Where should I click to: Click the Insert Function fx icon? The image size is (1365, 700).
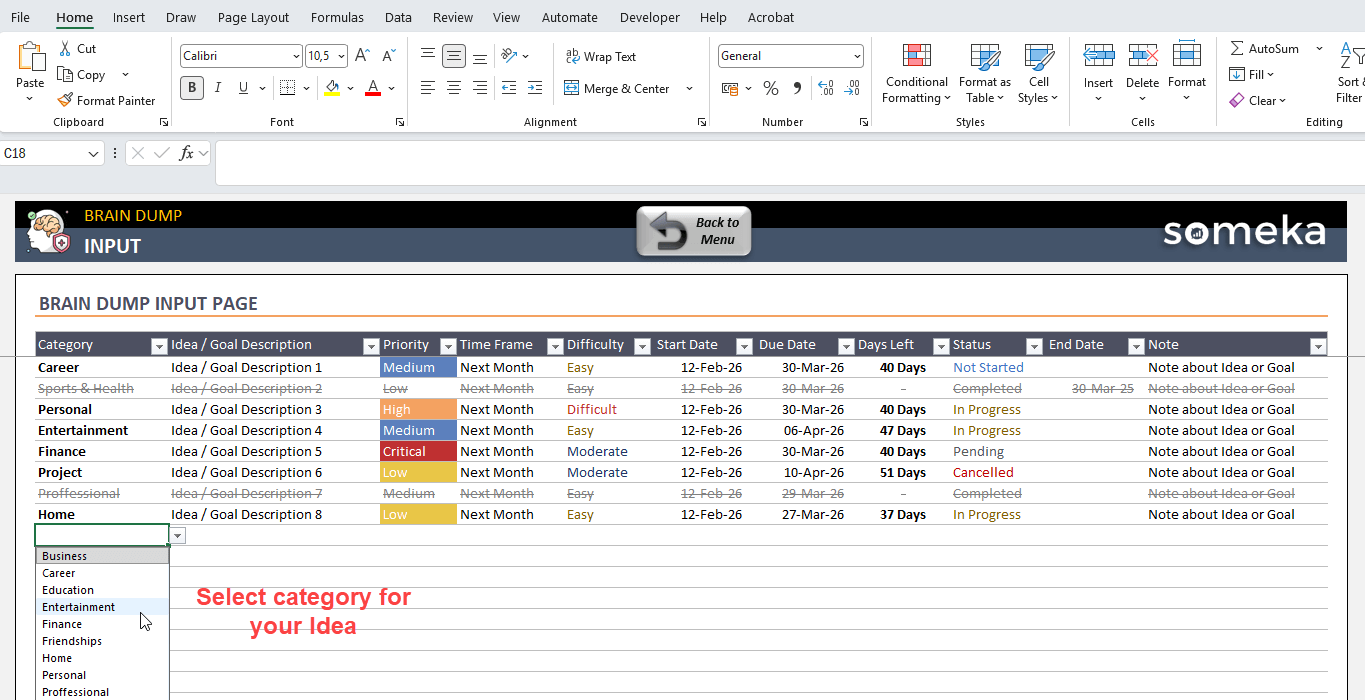[x=186, y=153]
